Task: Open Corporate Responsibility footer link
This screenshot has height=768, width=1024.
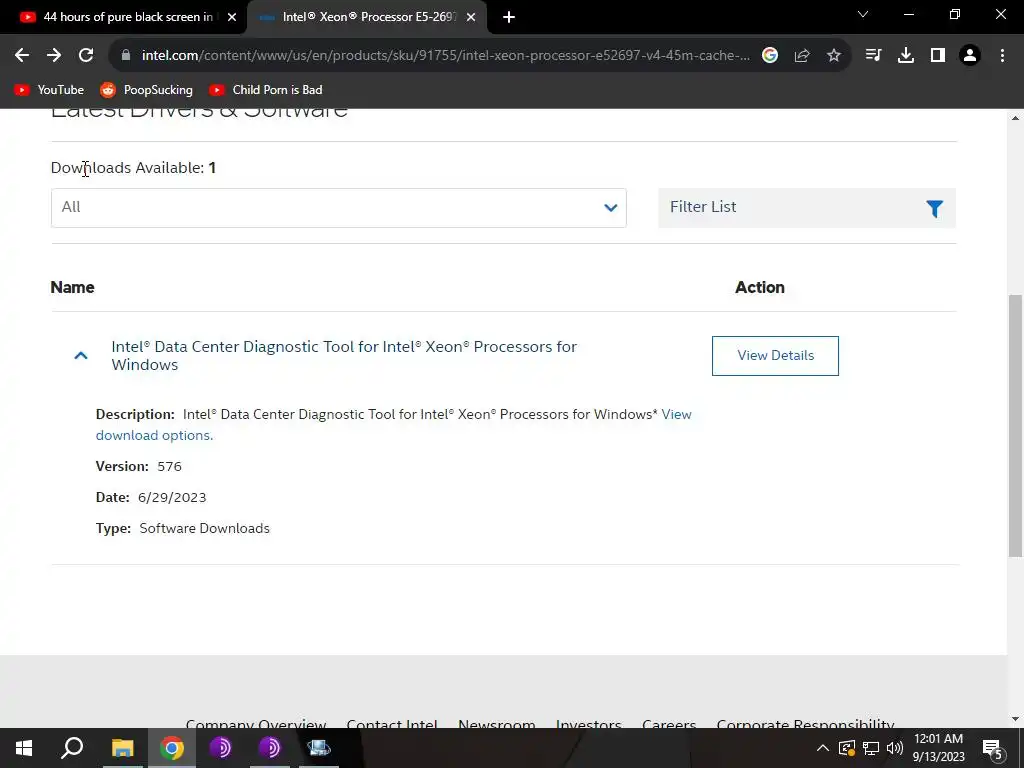Action: (x=805, y=724)
